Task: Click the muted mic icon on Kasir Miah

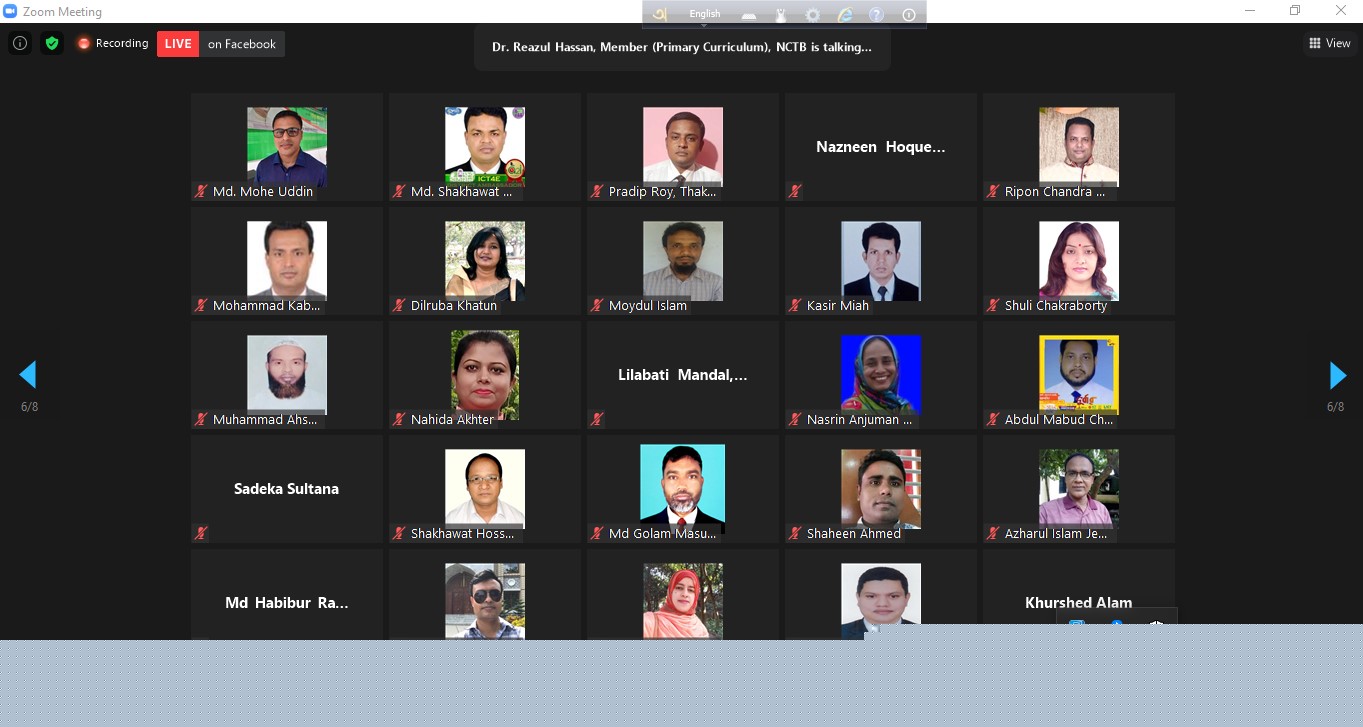Action: point(796,305)
